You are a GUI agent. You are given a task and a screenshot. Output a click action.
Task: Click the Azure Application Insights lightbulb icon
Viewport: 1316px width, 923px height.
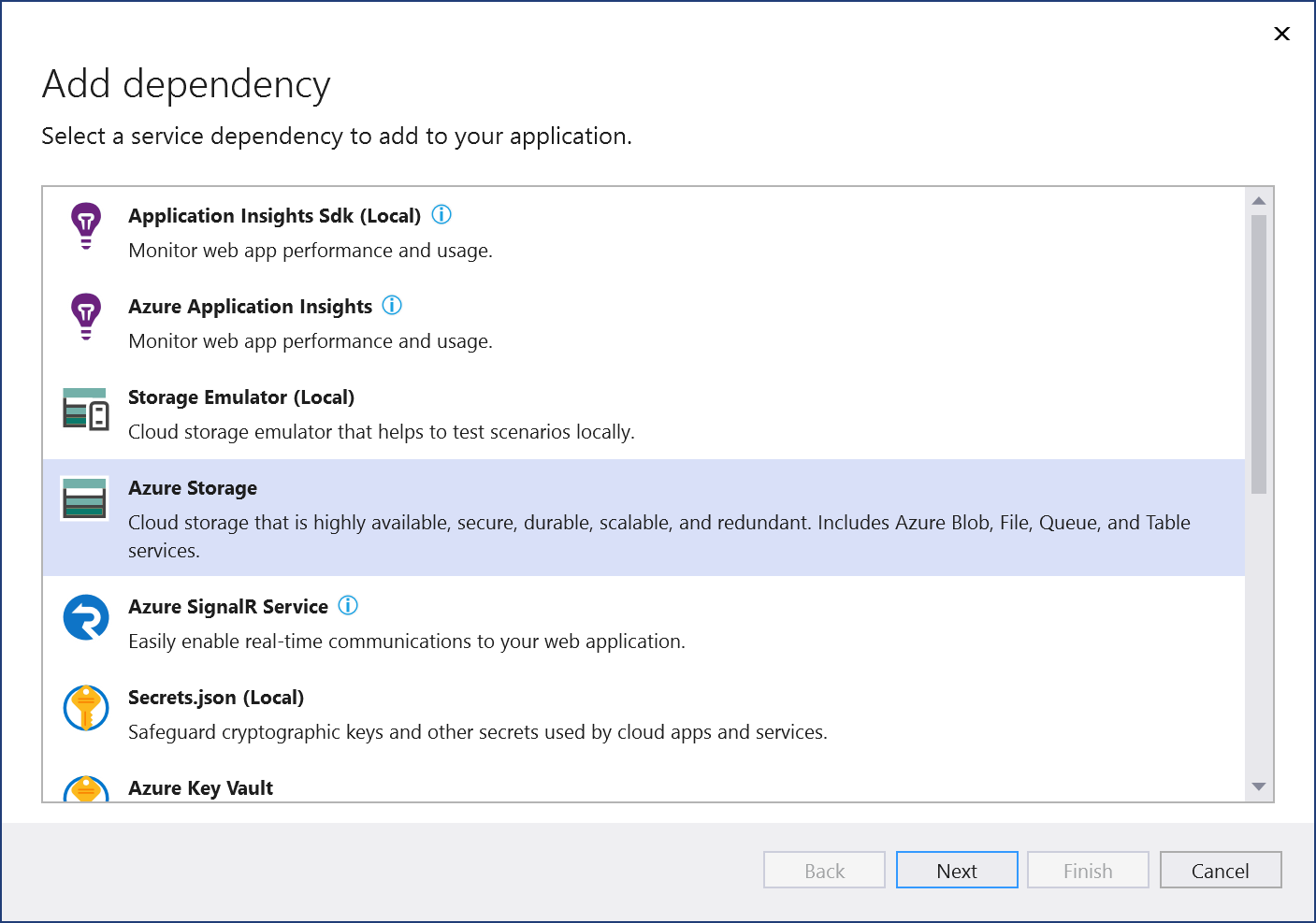[85, 316]
